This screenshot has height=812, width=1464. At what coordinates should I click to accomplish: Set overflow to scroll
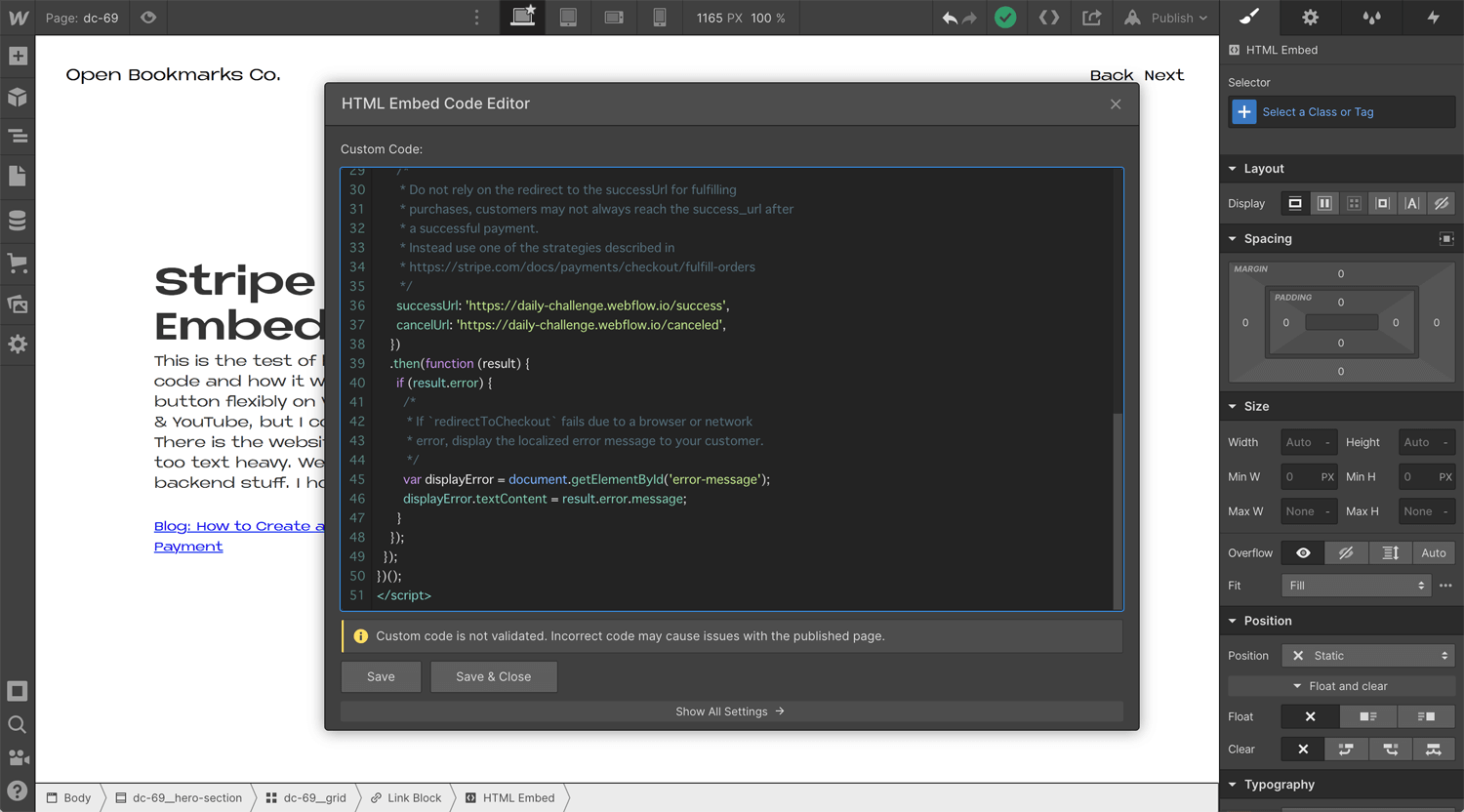pos(1391,553)
